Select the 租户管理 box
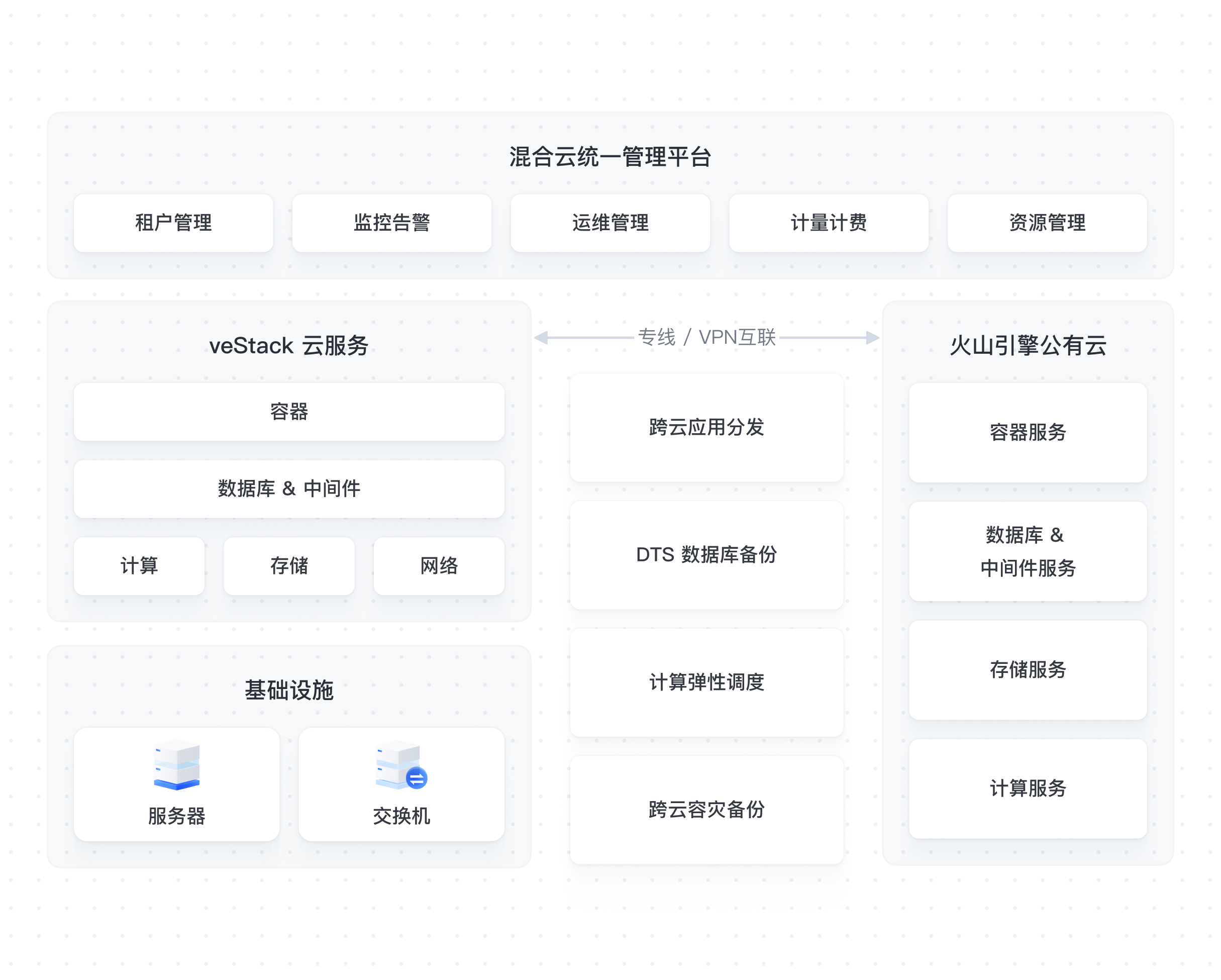The image size is (1221, 980). coord(173,223)
